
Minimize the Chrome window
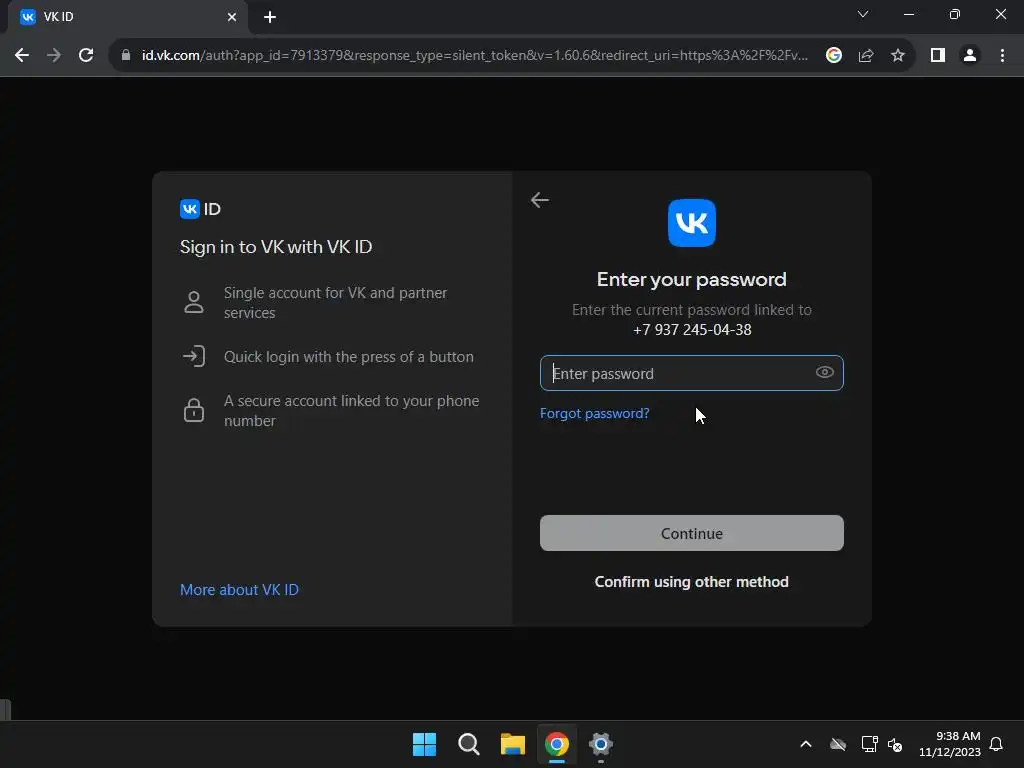pos(908,14)
